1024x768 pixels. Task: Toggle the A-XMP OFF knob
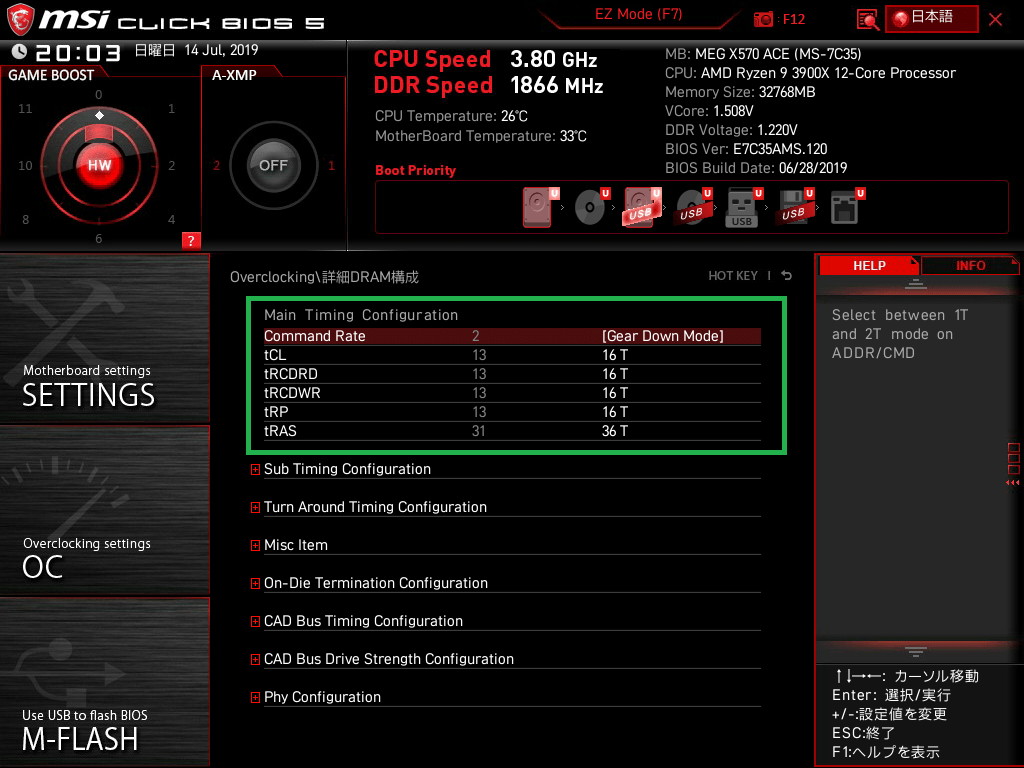(273, 165)
